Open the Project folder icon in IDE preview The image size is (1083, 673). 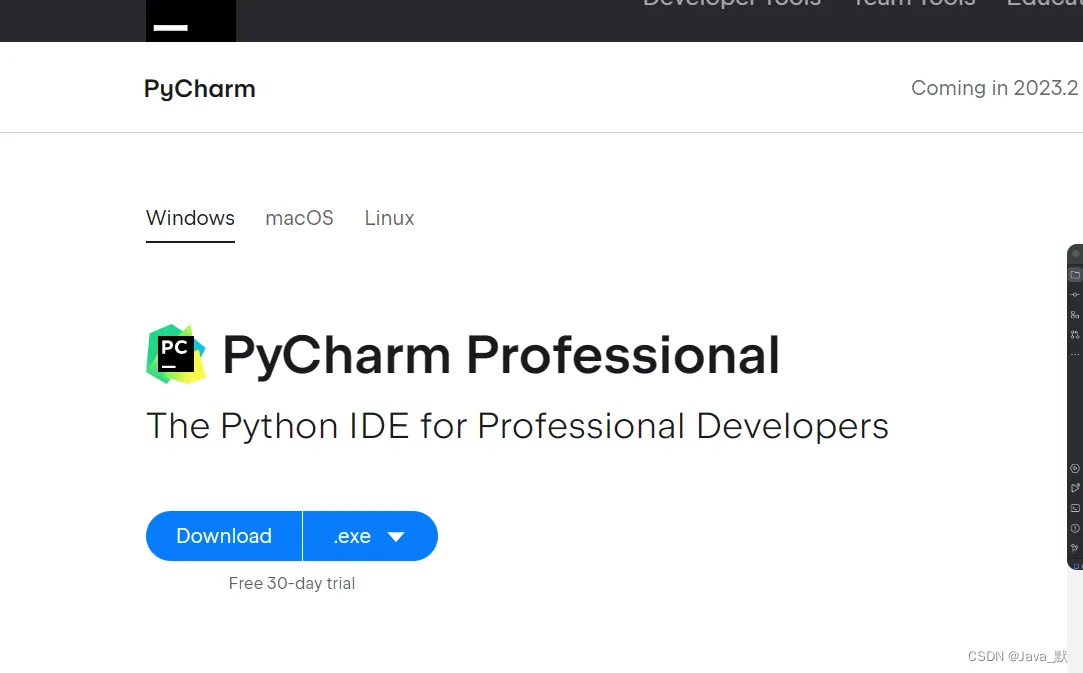pos(1075,274)
